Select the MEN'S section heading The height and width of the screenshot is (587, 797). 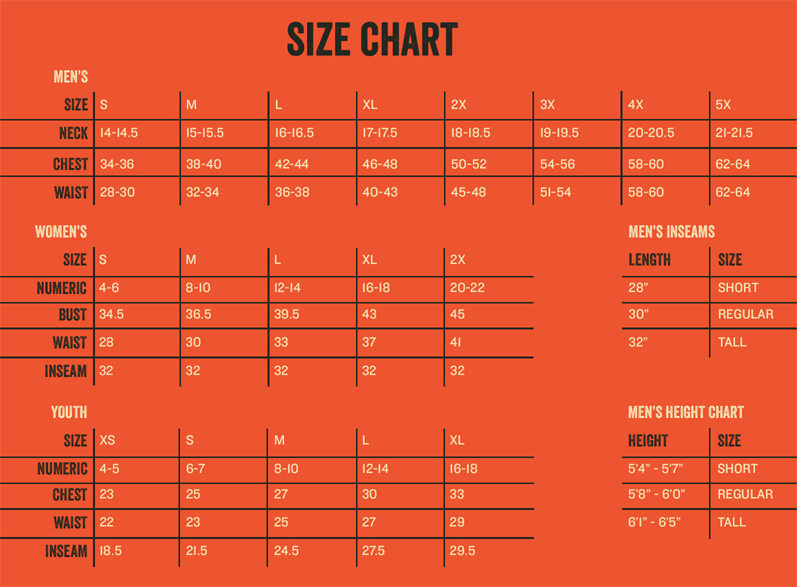coord(71,77)
